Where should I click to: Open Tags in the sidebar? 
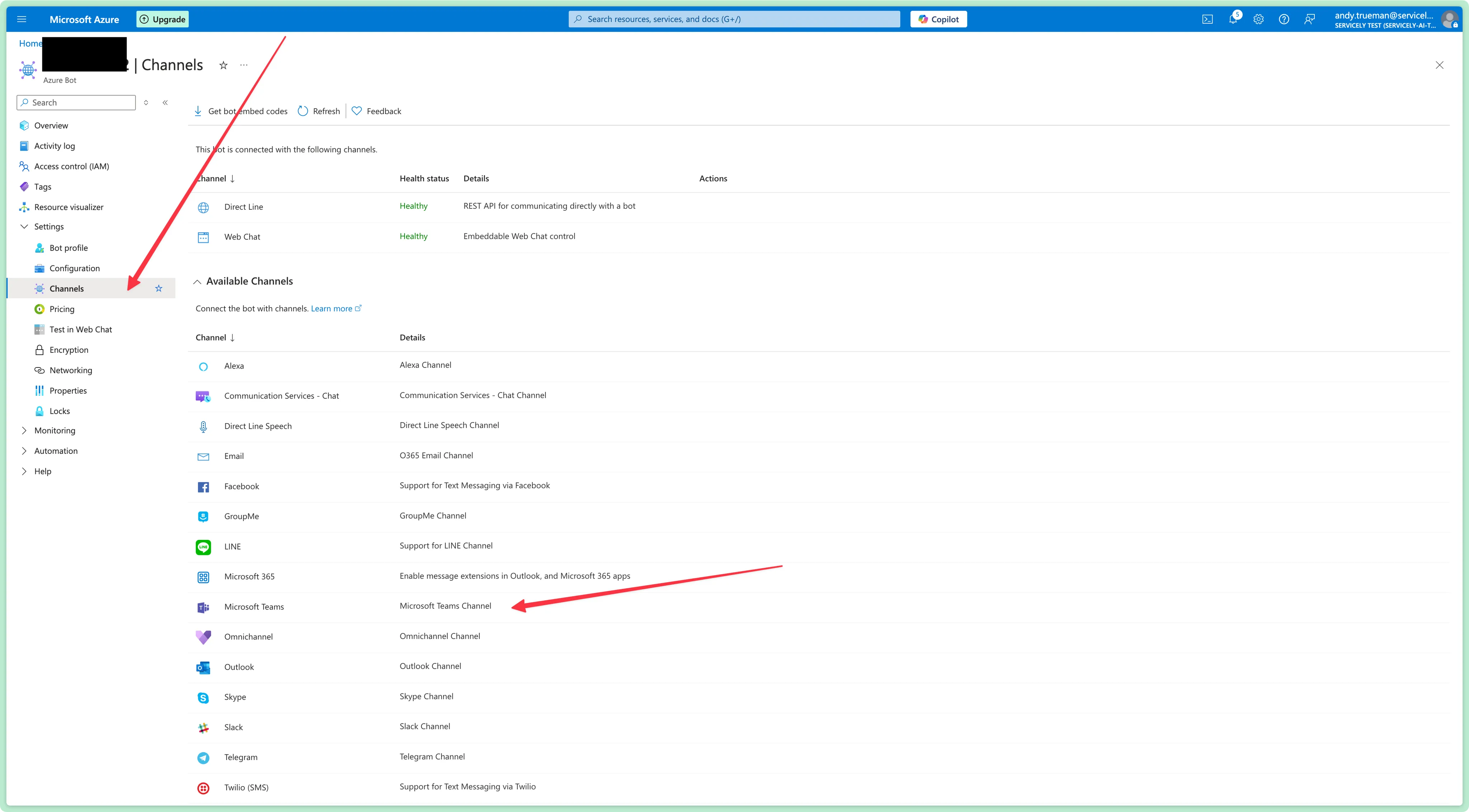point(42,187)
